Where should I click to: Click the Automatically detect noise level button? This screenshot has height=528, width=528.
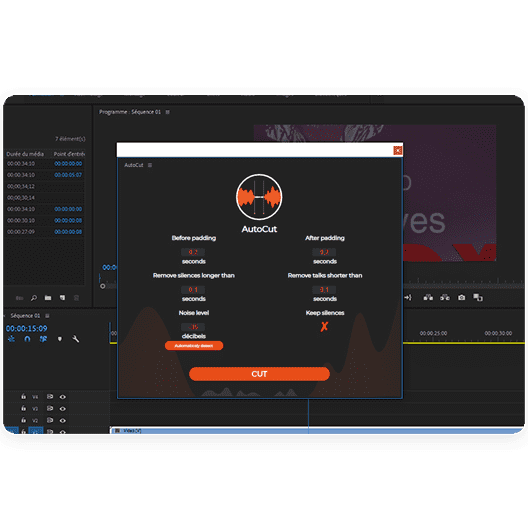point(194,346)
